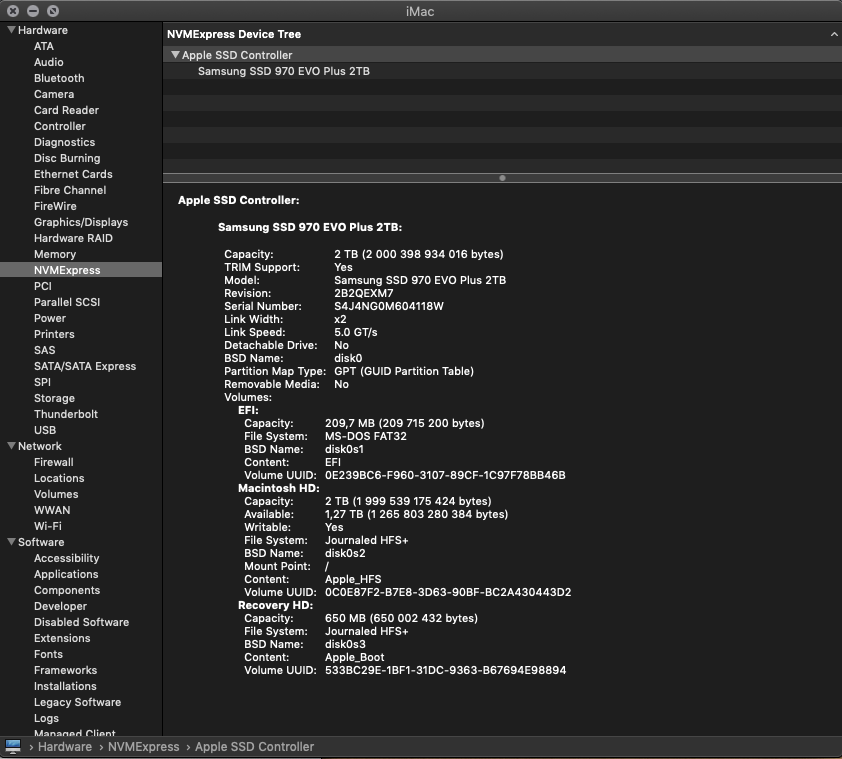Click the computer icon in path bar
The width and height of the screenshot is (842, 759).
(x=13, y=746)
